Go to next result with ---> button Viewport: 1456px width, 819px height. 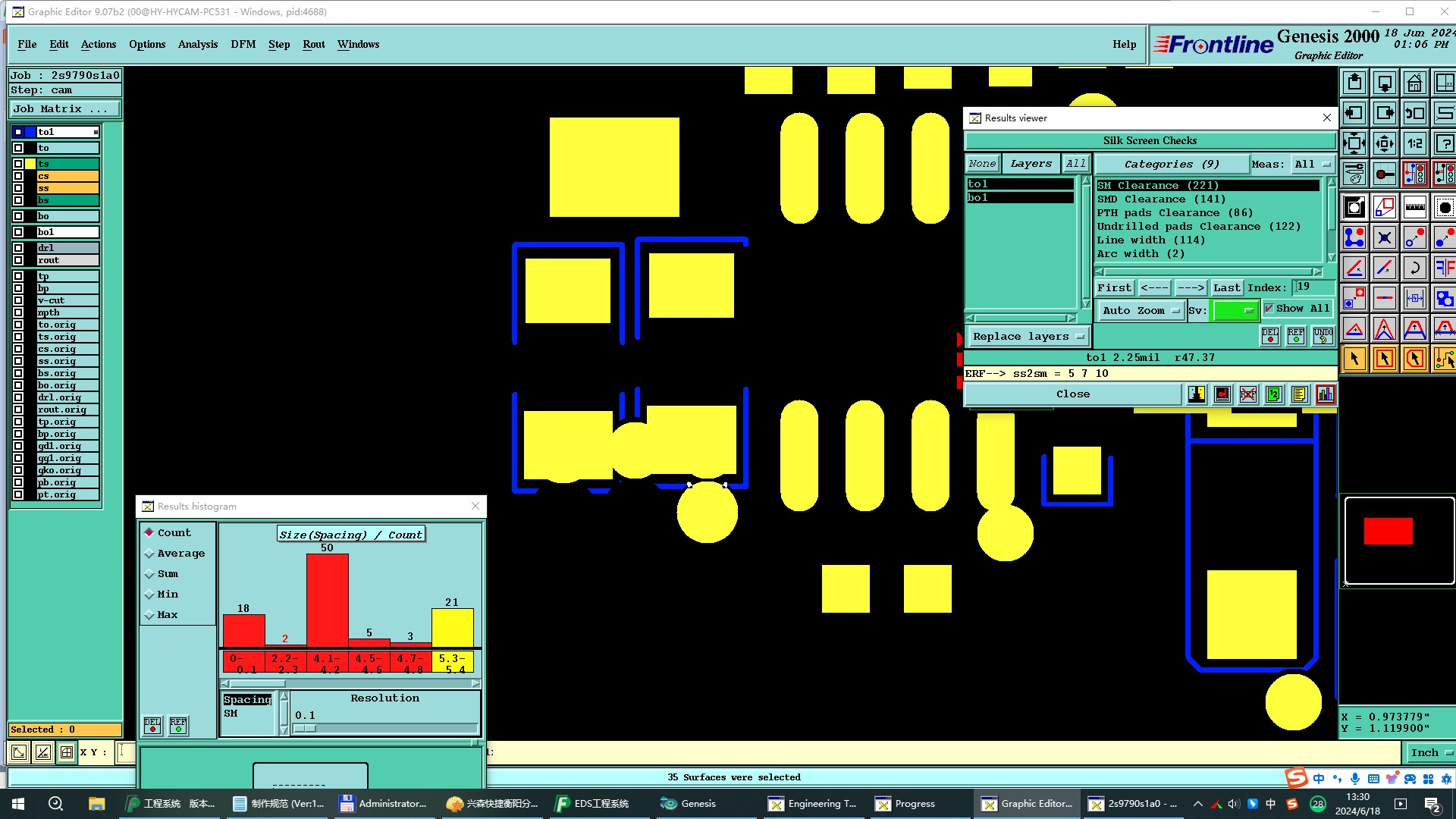(1191, 287)
